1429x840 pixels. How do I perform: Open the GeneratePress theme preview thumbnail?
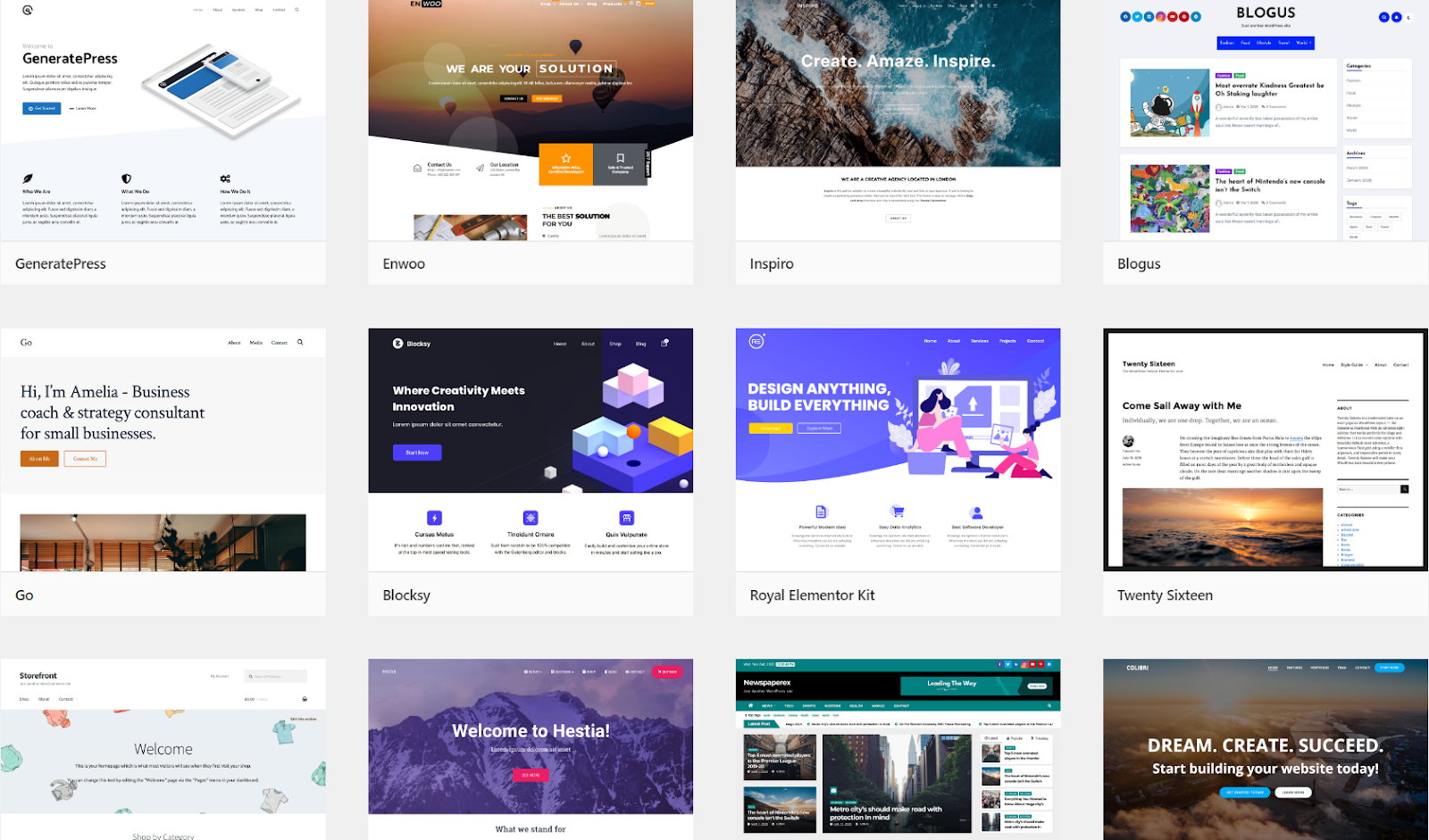163,120
